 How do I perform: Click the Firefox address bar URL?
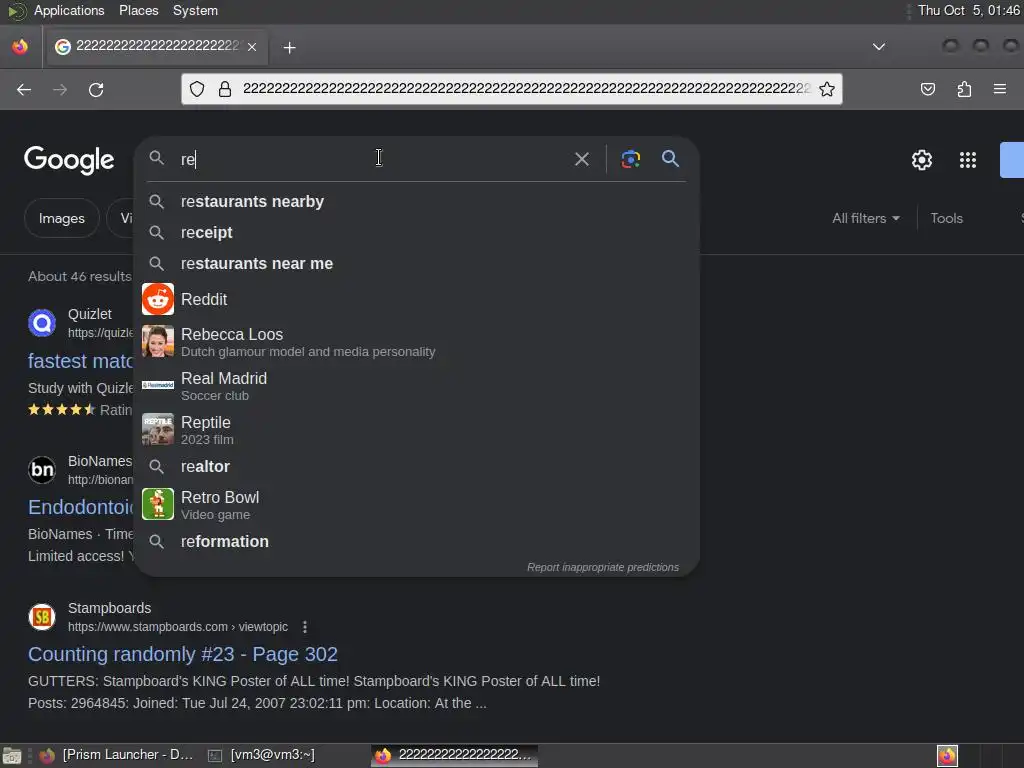[526, 89]
